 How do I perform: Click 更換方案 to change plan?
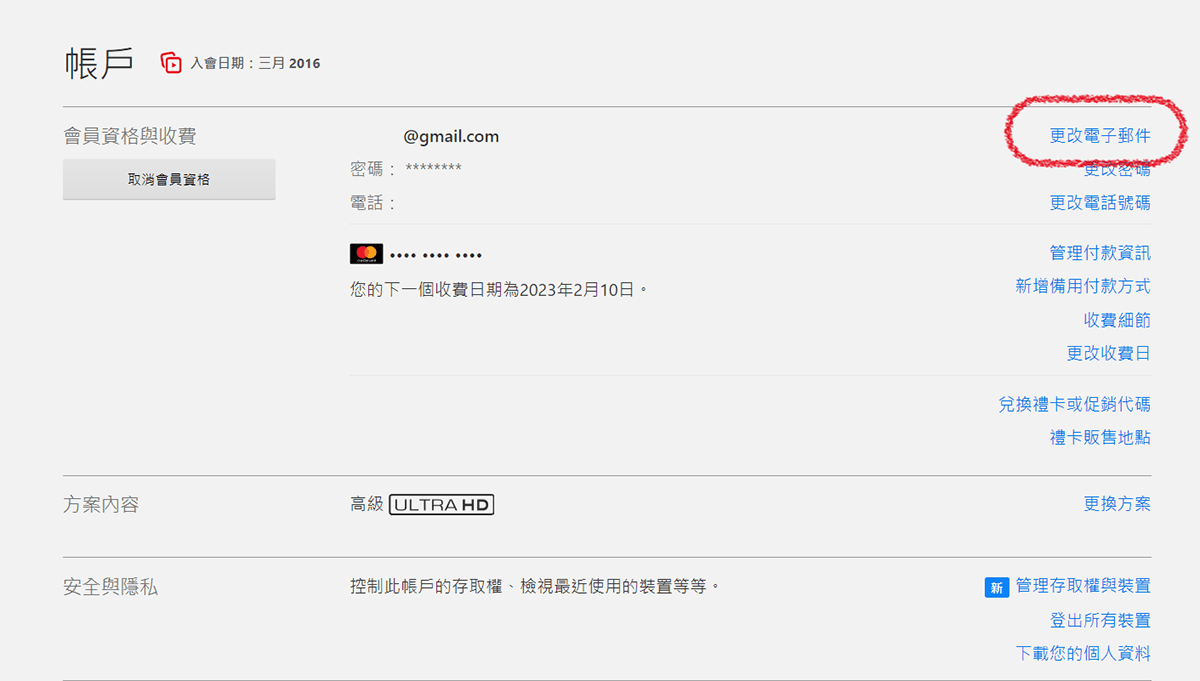pyautogui.click(x=1117, y=504)
